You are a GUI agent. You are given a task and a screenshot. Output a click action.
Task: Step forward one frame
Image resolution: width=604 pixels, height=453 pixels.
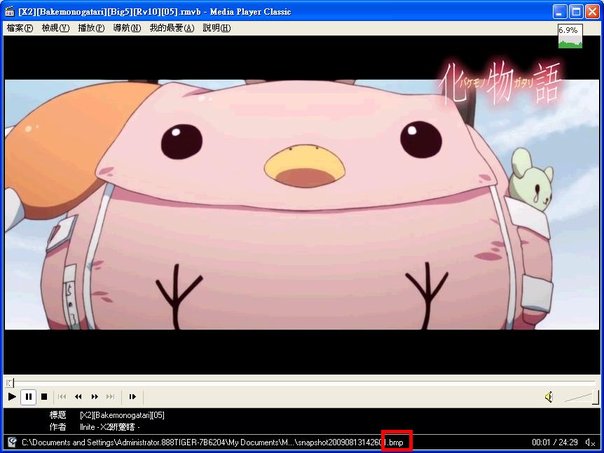133,396
